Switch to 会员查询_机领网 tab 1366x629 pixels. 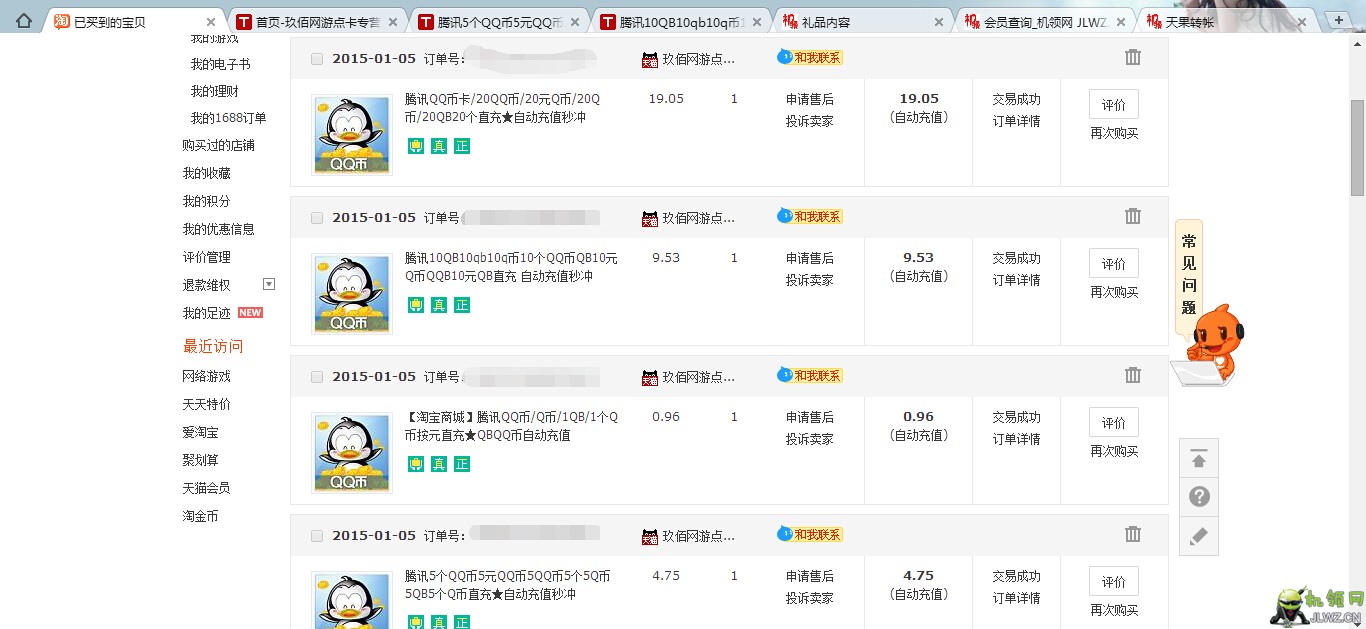(1046, 22)
